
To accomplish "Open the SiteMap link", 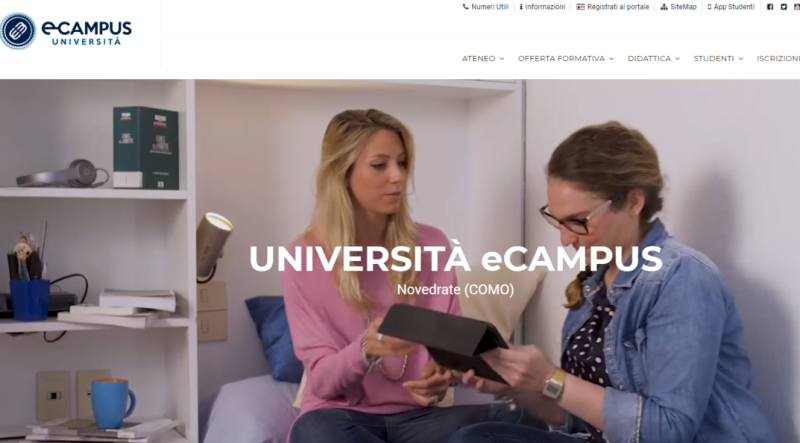I will 683,7.
